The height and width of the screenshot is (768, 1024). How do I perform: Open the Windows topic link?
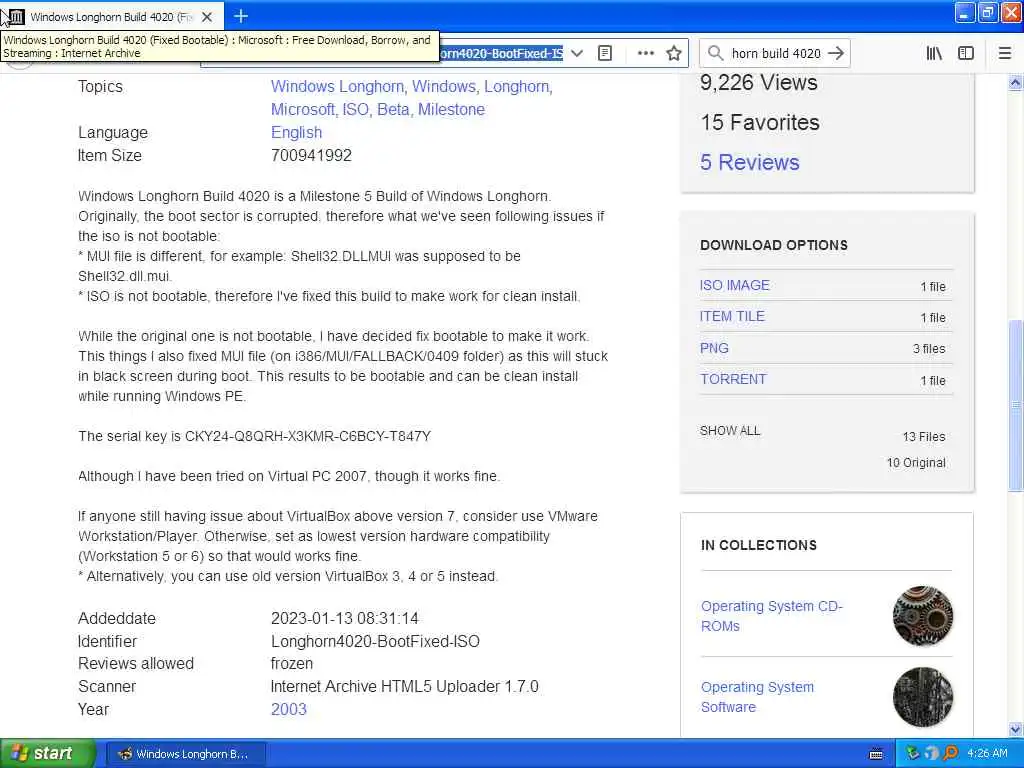[x=445, y=87]
